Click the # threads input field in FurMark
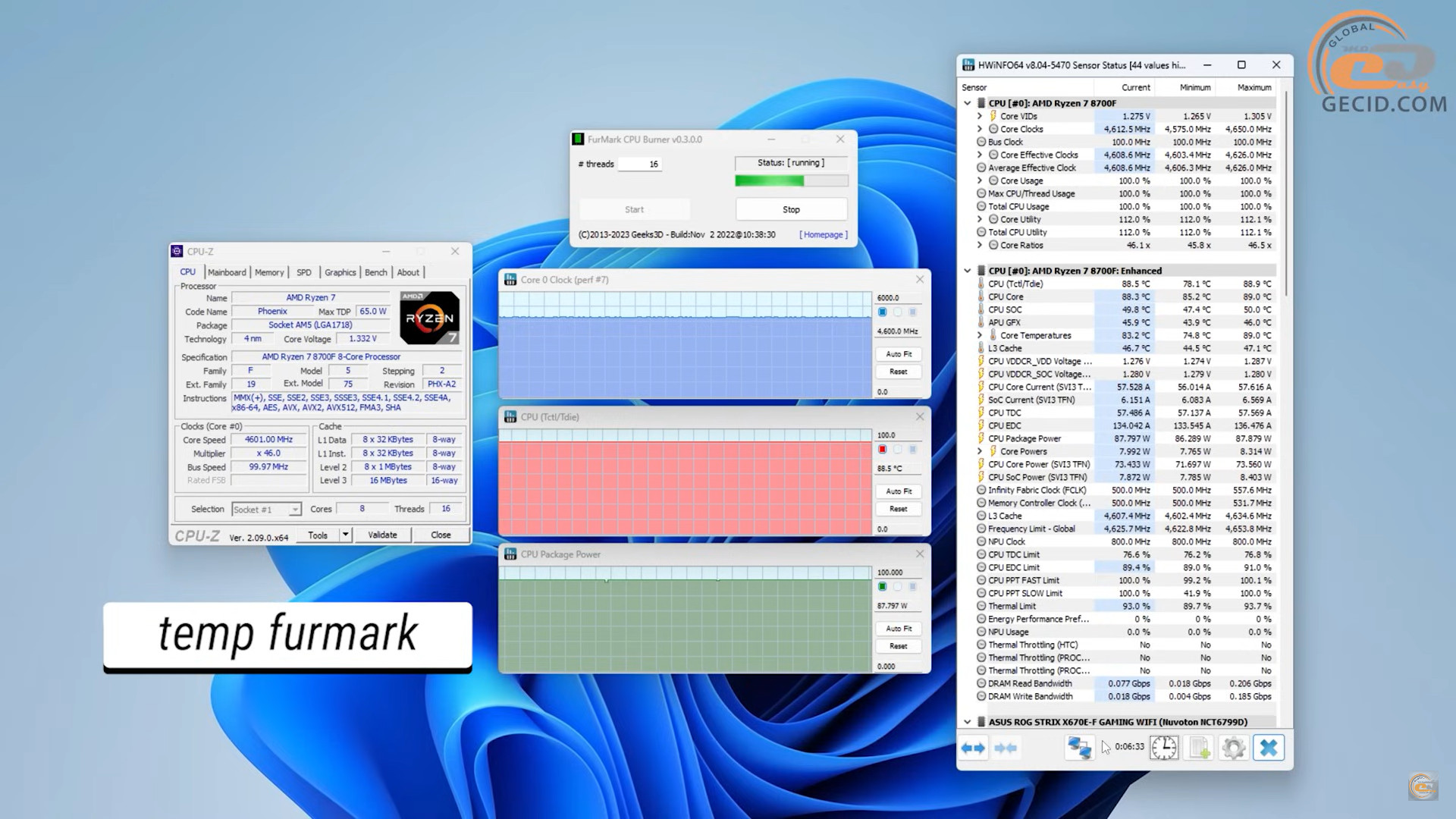 [640, 164]
